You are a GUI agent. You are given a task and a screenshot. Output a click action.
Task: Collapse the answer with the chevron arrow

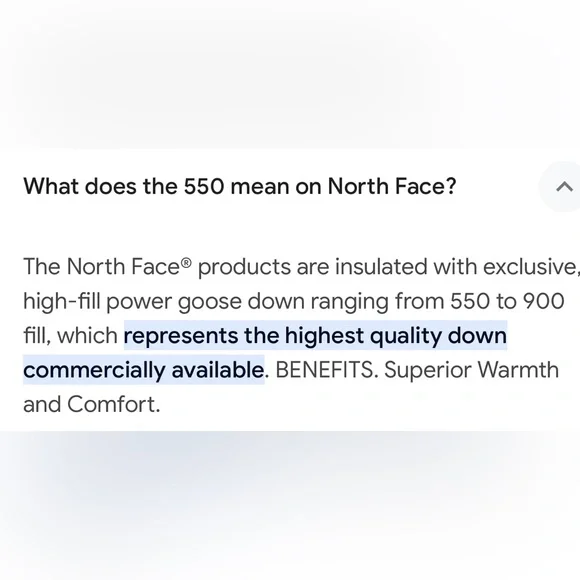coord(564,187)
